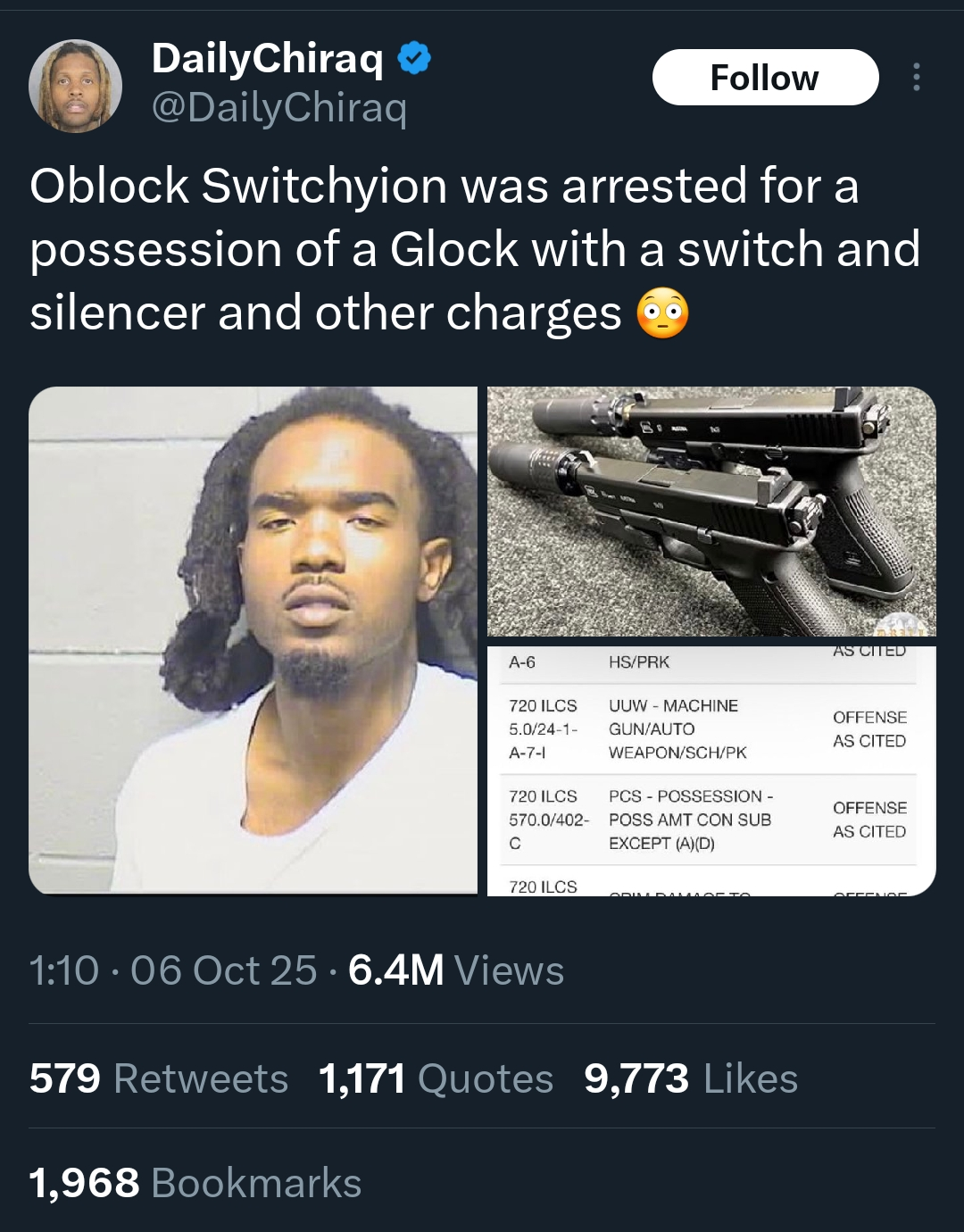This screenshot has height=1232, width=964.
Task: Click the 1:10 post time
Action: pos(64,970)
